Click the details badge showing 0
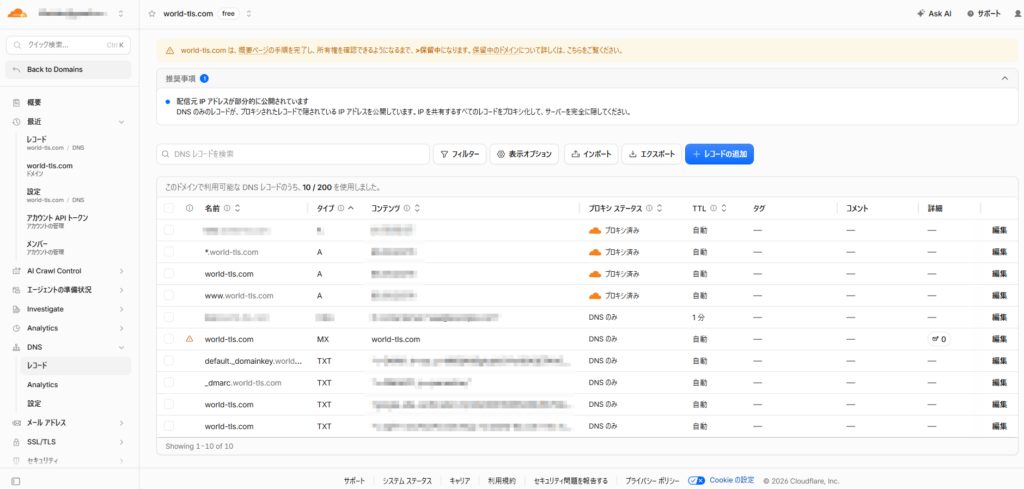 (x=940, y=339)
